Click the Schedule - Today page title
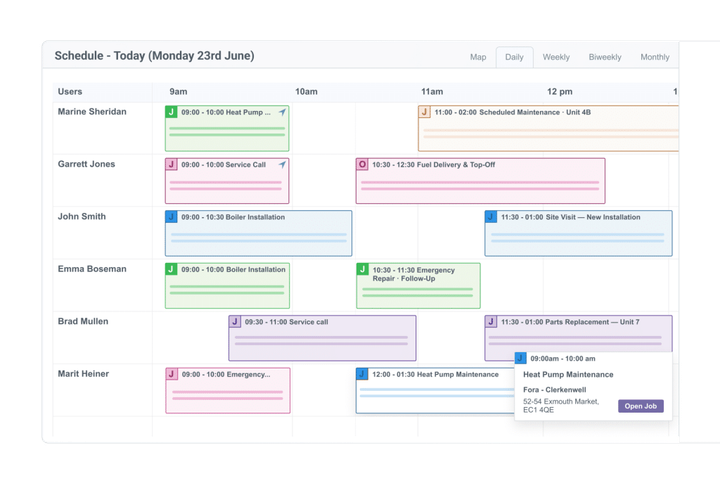720x485 pixels. click(154, 56)
